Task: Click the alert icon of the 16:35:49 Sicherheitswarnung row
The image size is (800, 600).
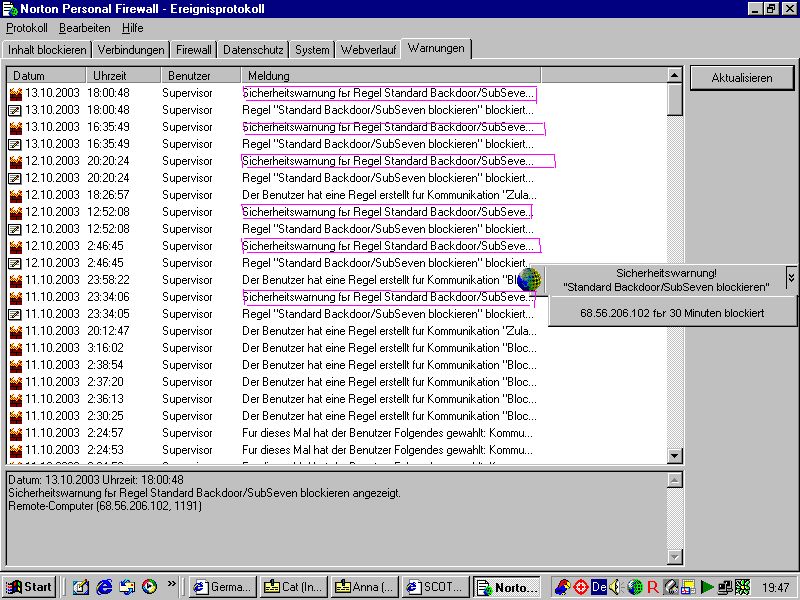Action: (16, 127)
